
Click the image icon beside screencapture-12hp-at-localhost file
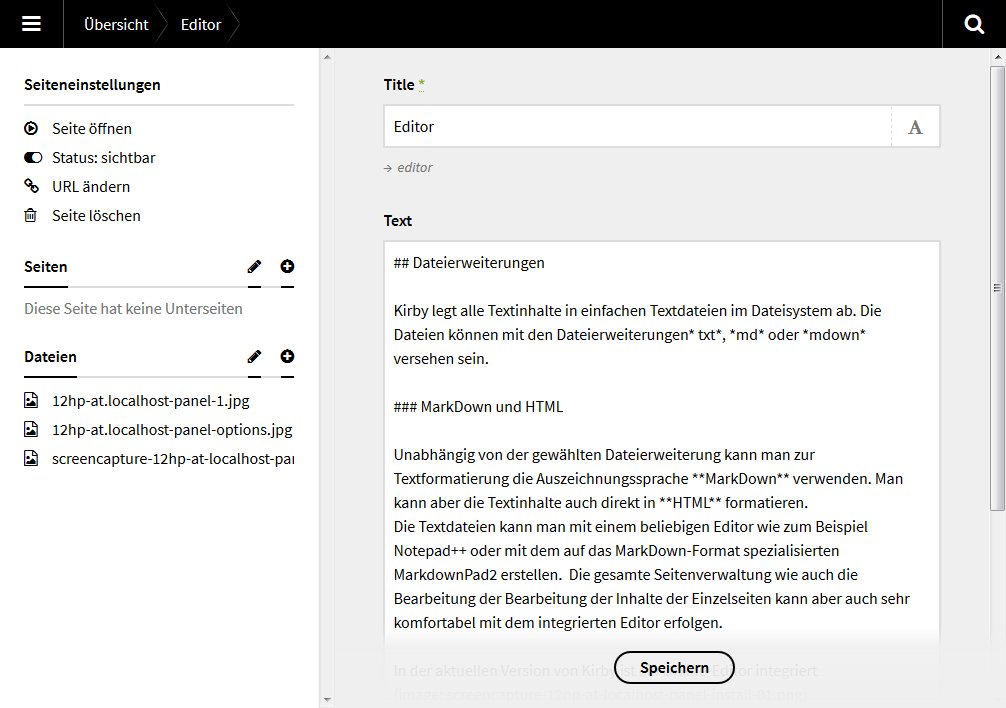click(x=31, y=459)
